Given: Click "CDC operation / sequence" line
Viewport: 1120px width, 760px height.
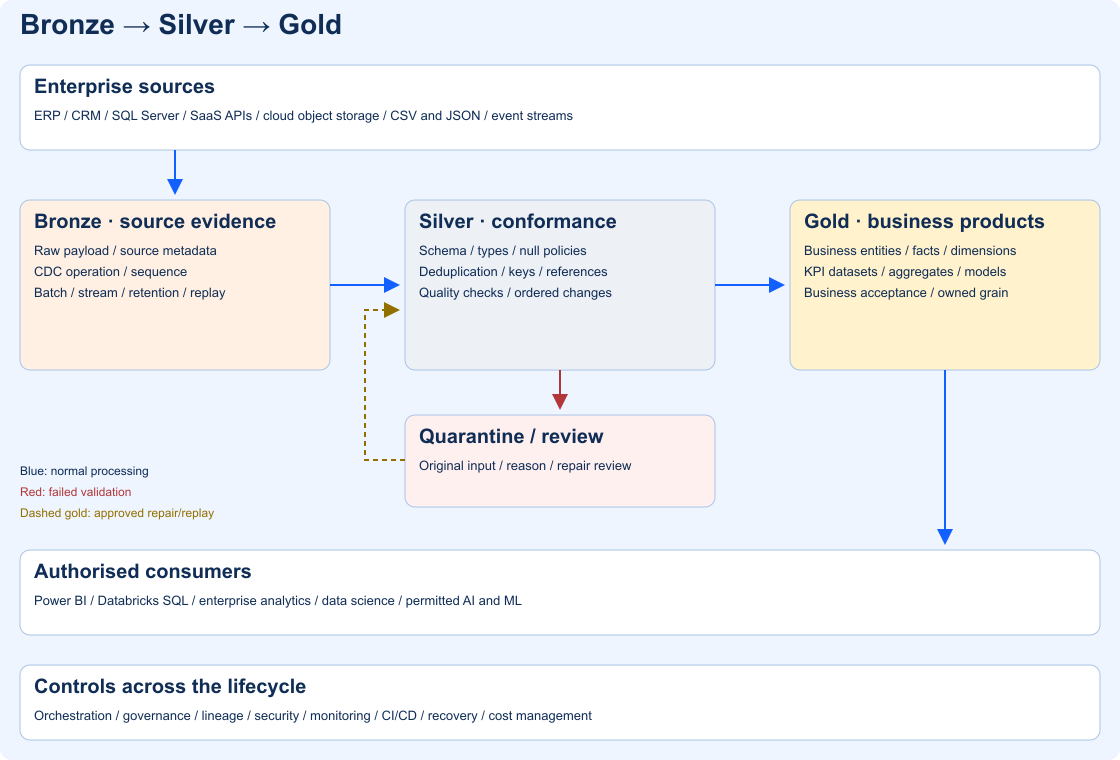Looking at the screenshot, I should [111, 271].
